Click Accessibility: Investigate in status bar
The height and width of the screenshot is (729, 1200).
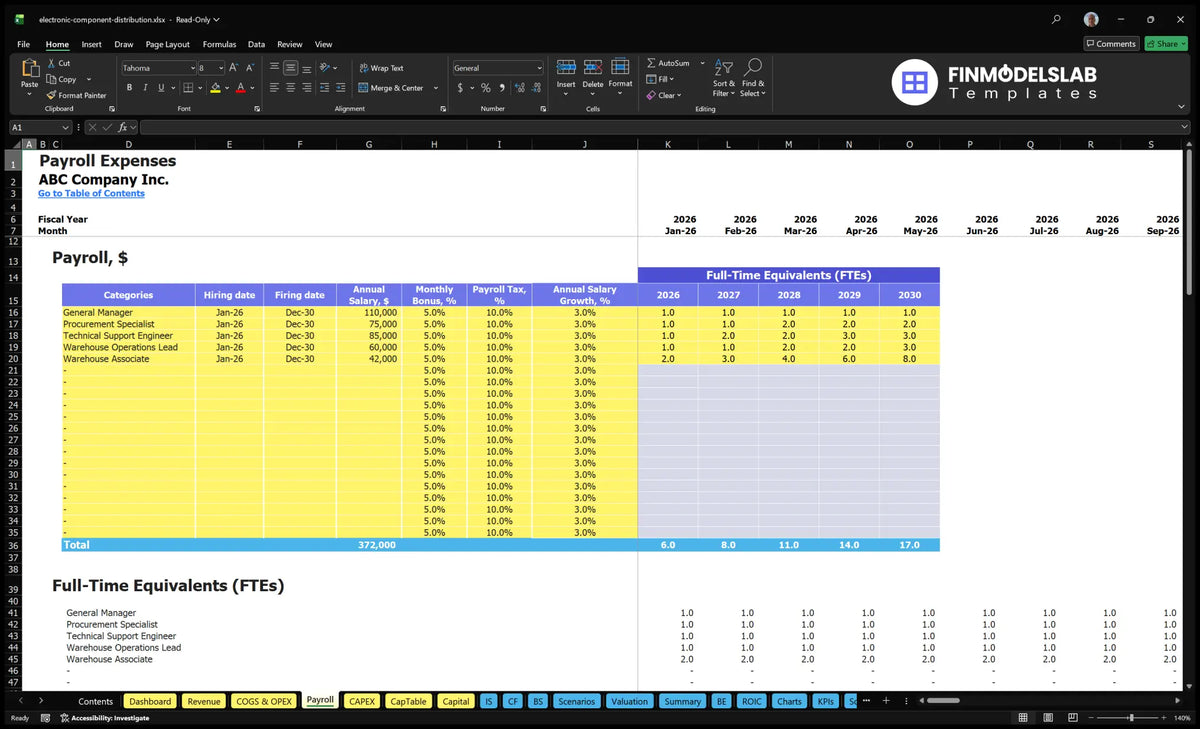click(x=105, y=718)
